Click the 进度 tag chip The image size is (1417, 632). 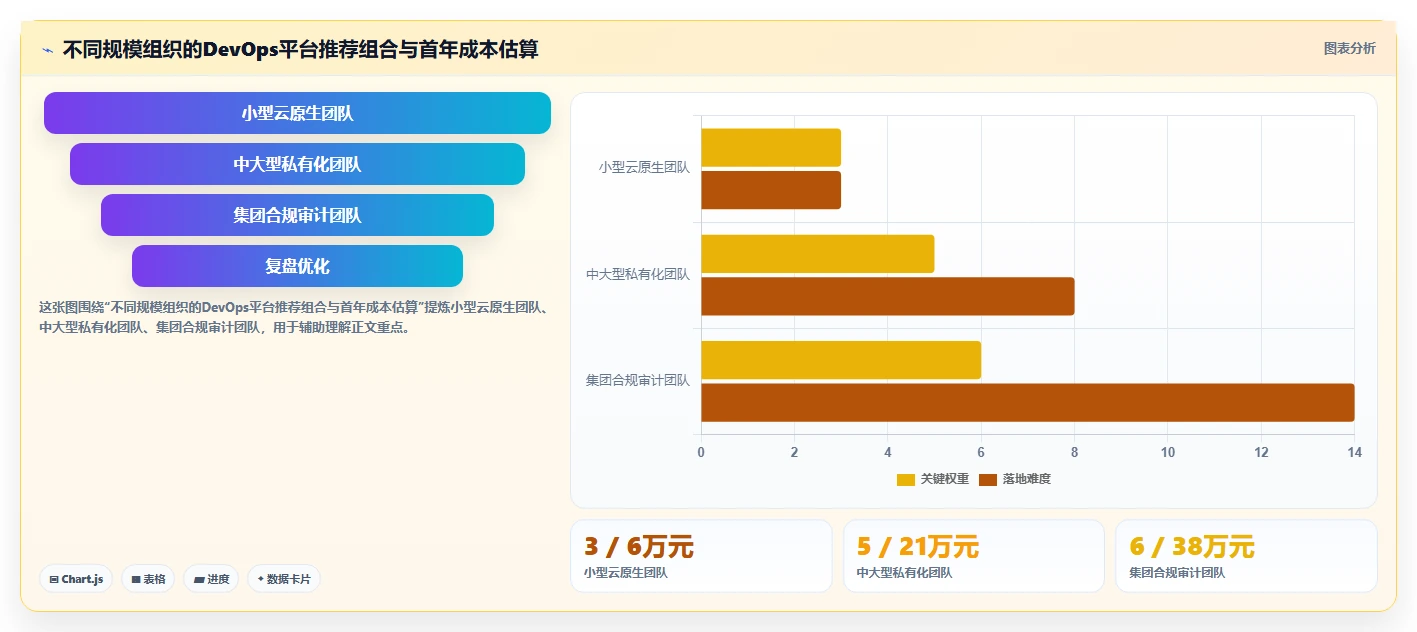[x=211, y=579]
